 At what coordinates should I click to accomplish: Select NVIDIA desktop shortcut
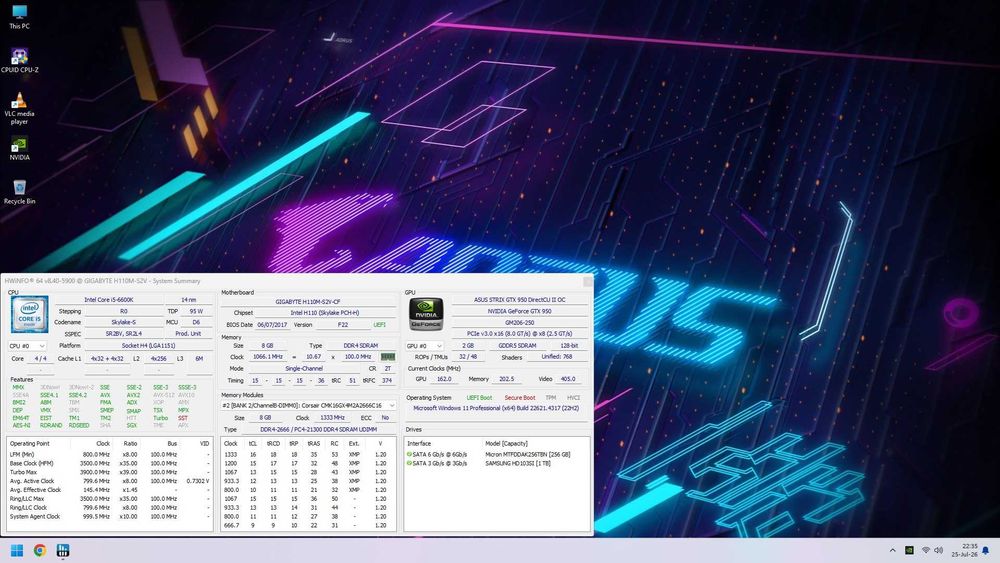19,148
